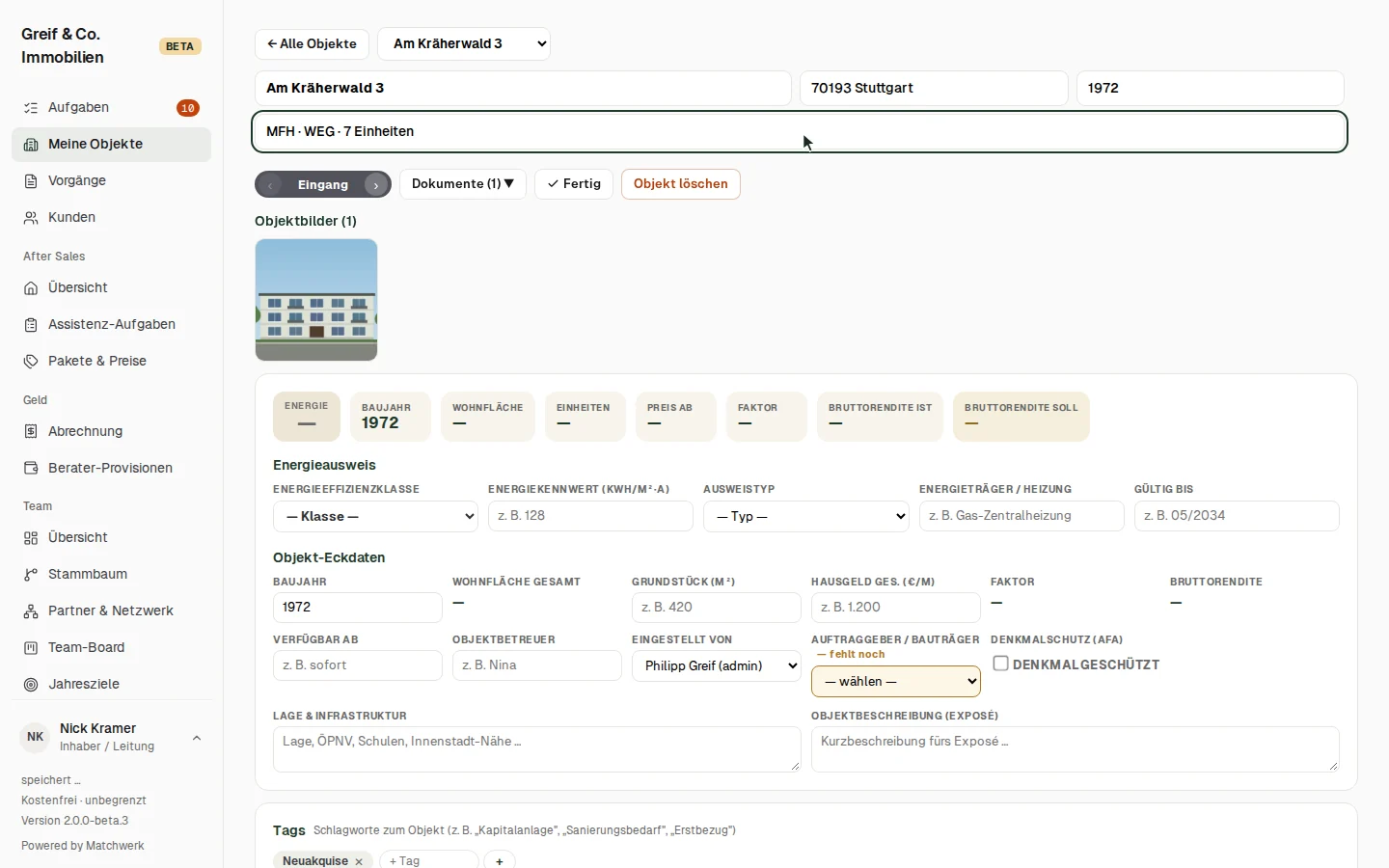
Task: Click the Meine Objekte building icon
Action: pos(31,145)
